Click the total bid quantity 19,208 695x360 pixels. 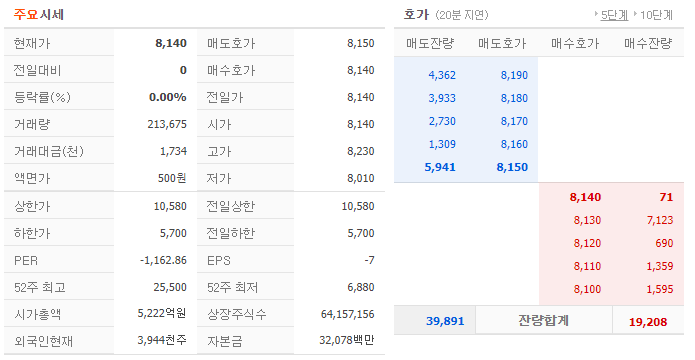click(648, 322)
